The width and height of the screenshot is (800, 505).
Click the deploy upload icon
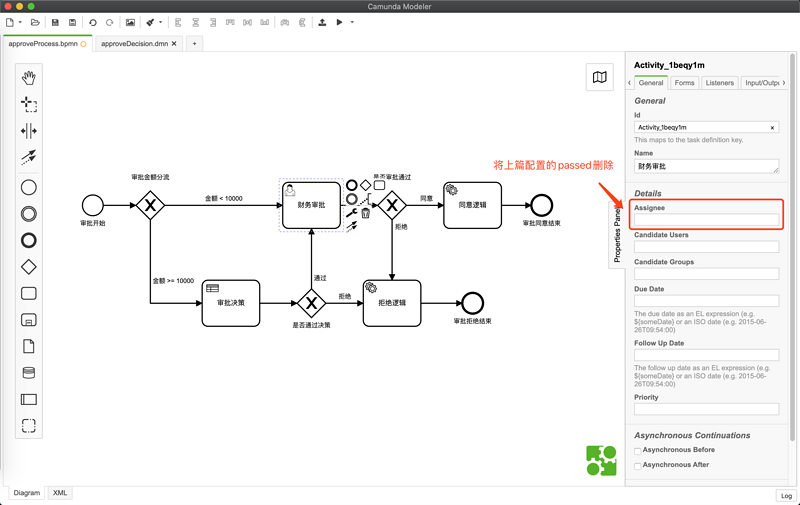tap(322, 22)
